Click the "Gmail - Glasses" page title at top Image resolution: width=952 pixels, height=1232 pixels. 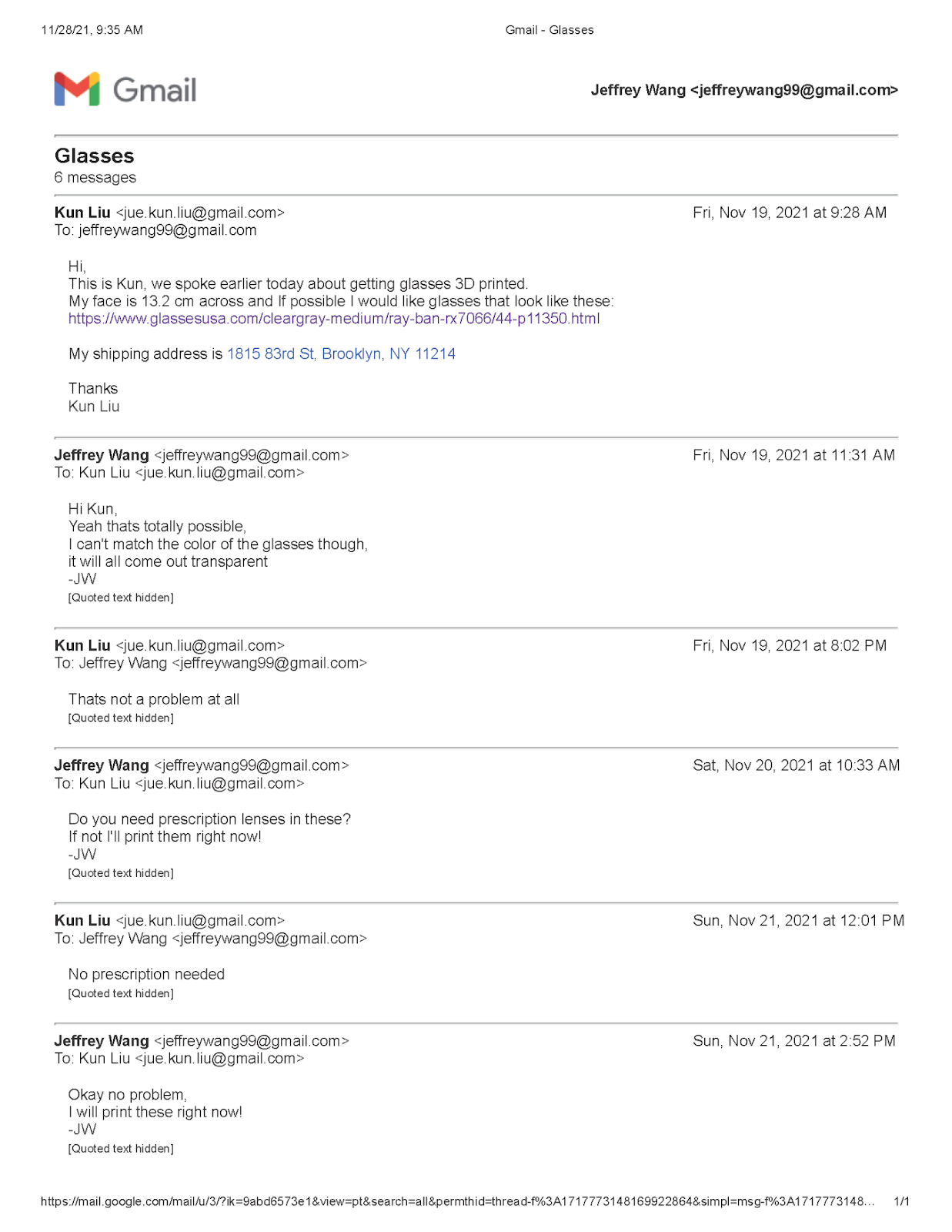(549, 30)
